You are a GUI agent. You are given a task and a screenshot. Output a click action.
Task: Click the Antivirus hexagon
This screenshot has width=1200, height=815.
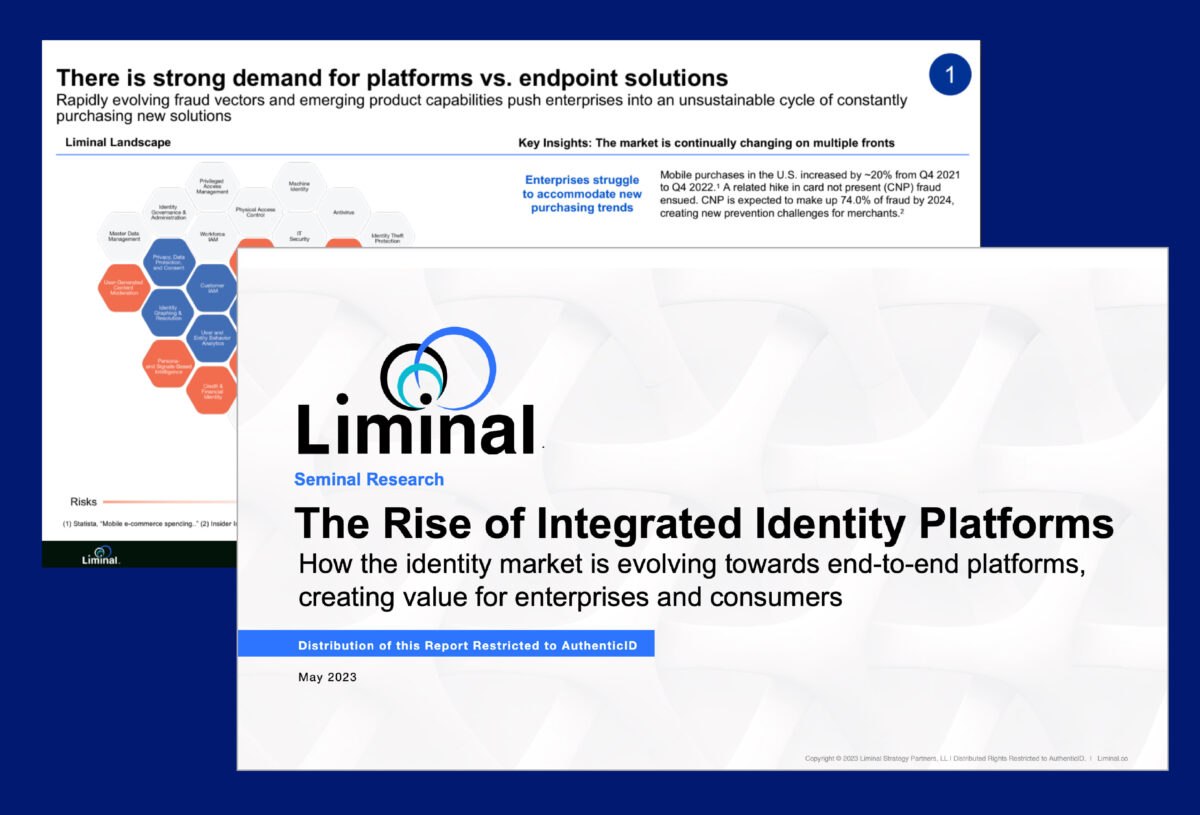point(343,211)
